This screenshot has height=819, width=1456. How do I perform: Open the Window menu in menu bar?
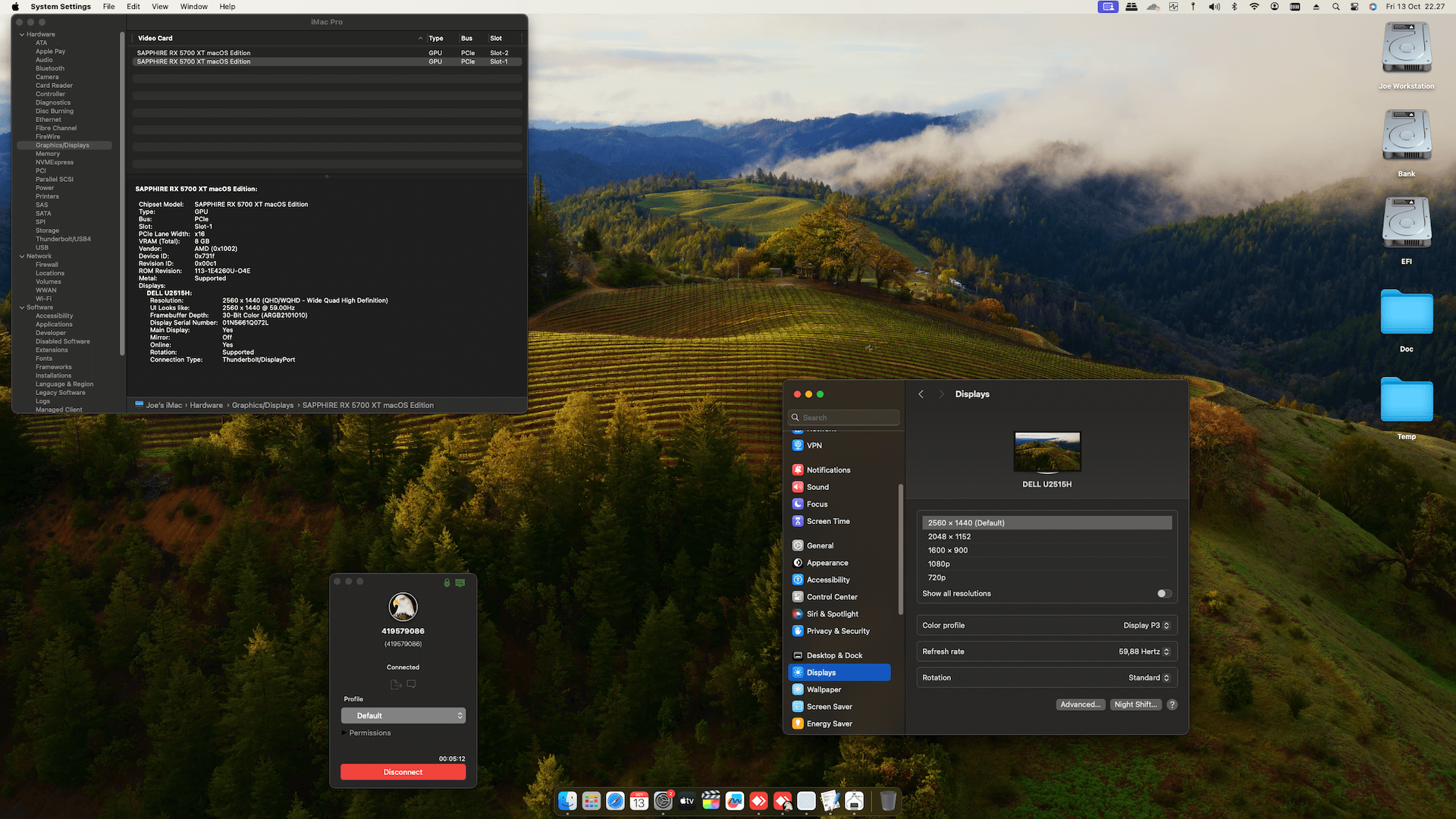[193, 7]
